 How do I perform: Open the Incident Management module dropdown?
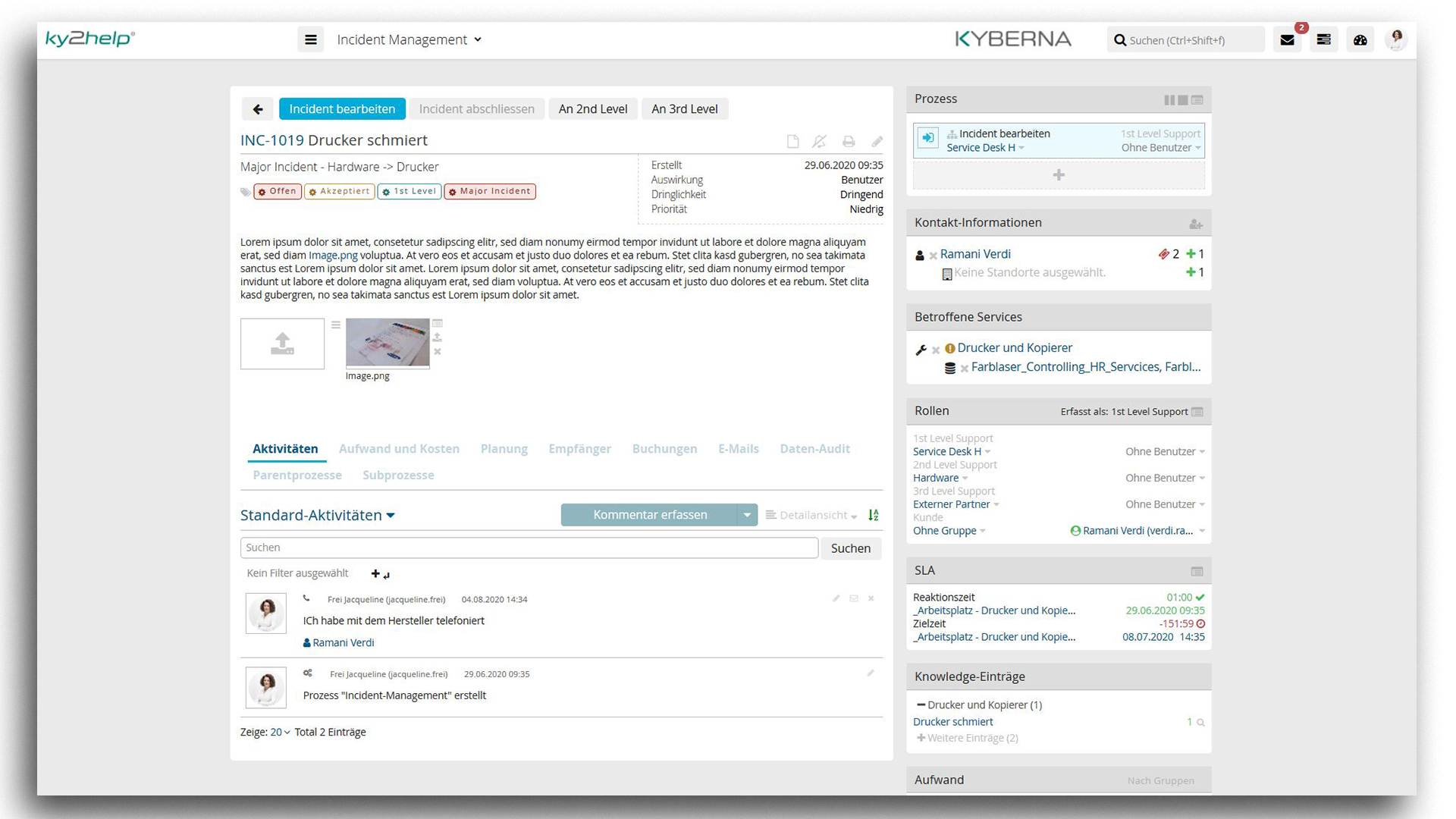[x=409, y=39]
